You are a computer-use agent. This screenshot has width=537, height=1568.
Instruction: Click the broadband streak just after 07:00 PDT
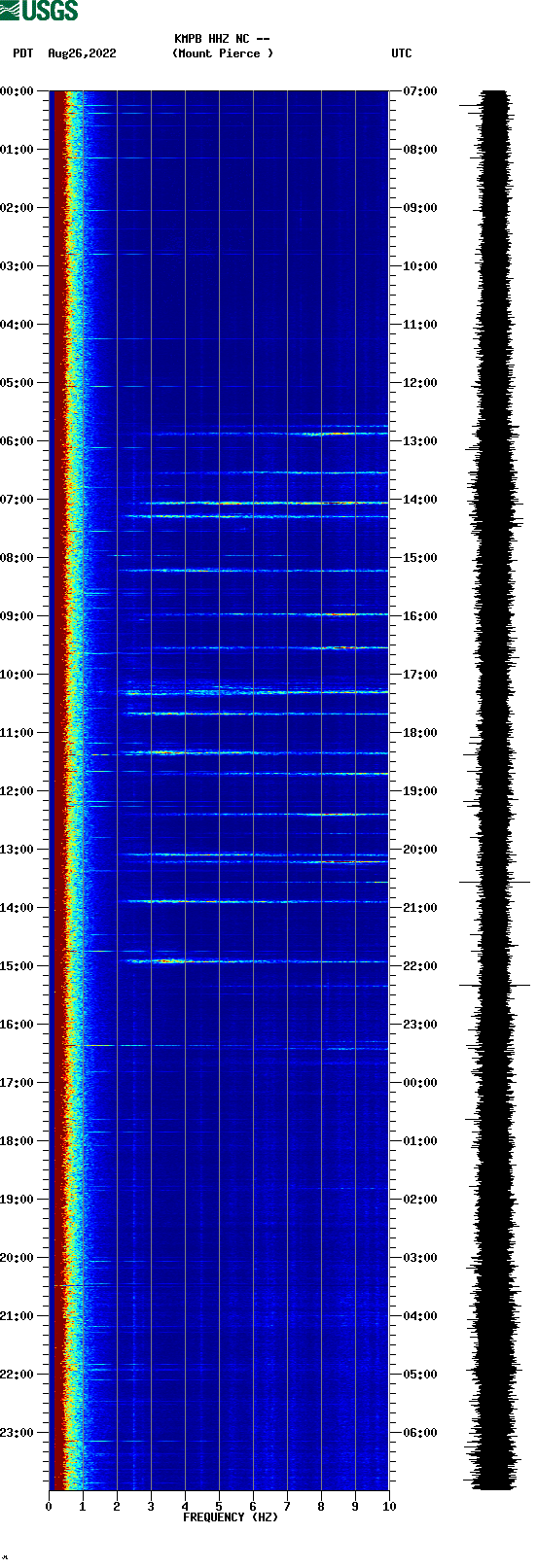263,503
